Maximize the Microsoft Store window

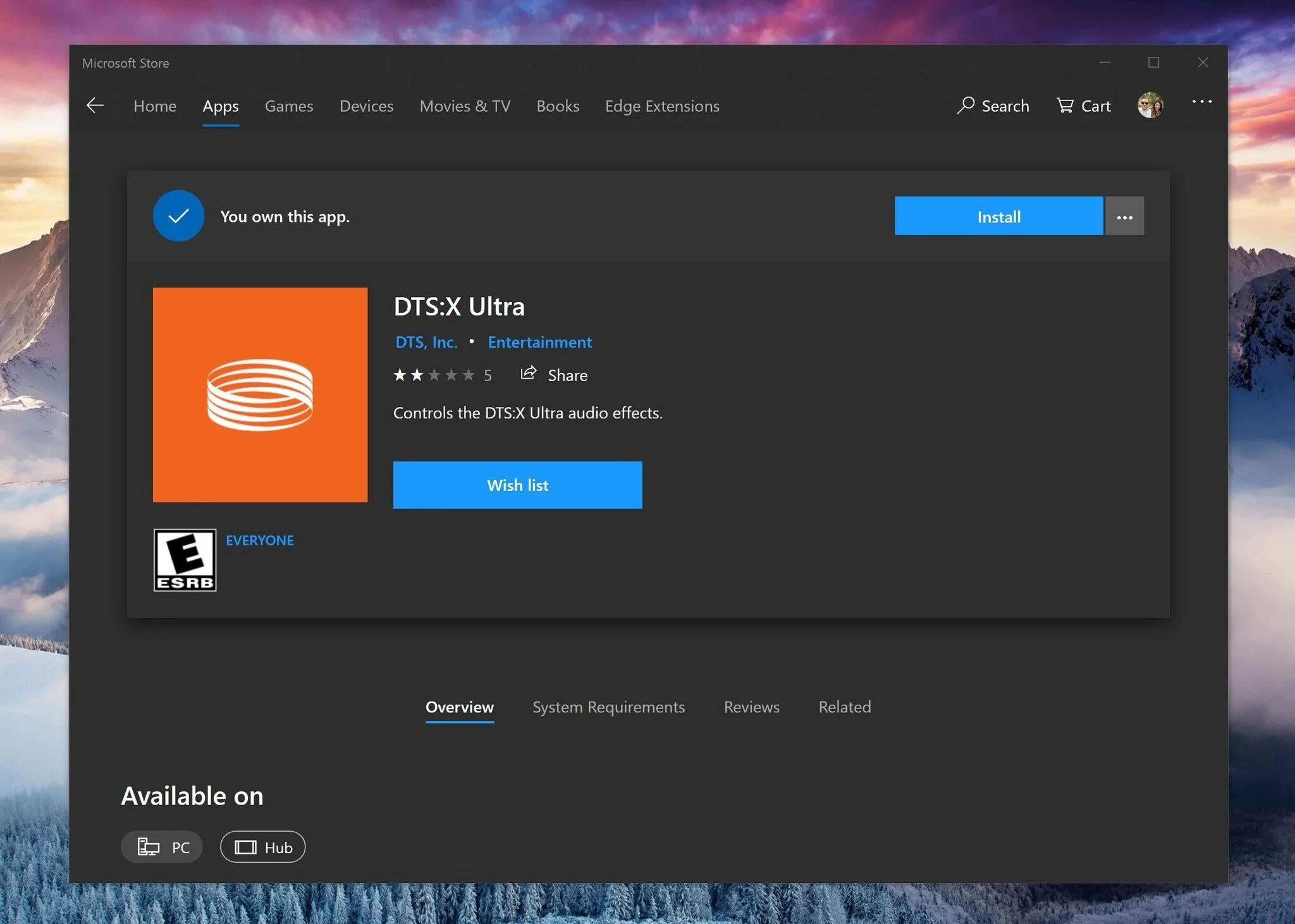[1154, 63]
